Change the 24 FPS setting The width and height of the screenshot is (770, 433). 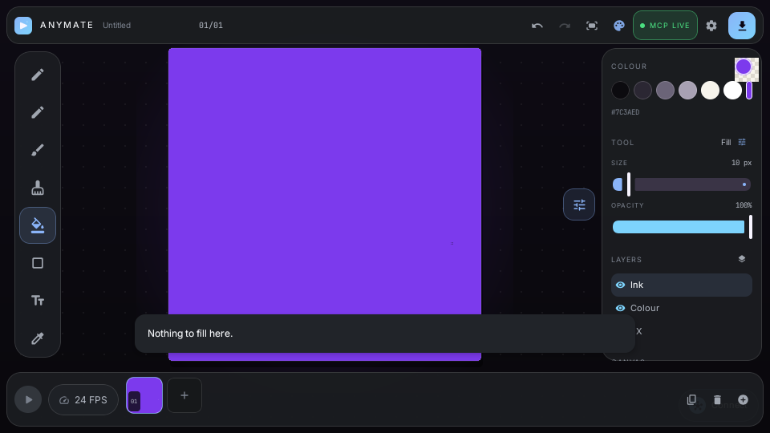(x=83, y=400)
